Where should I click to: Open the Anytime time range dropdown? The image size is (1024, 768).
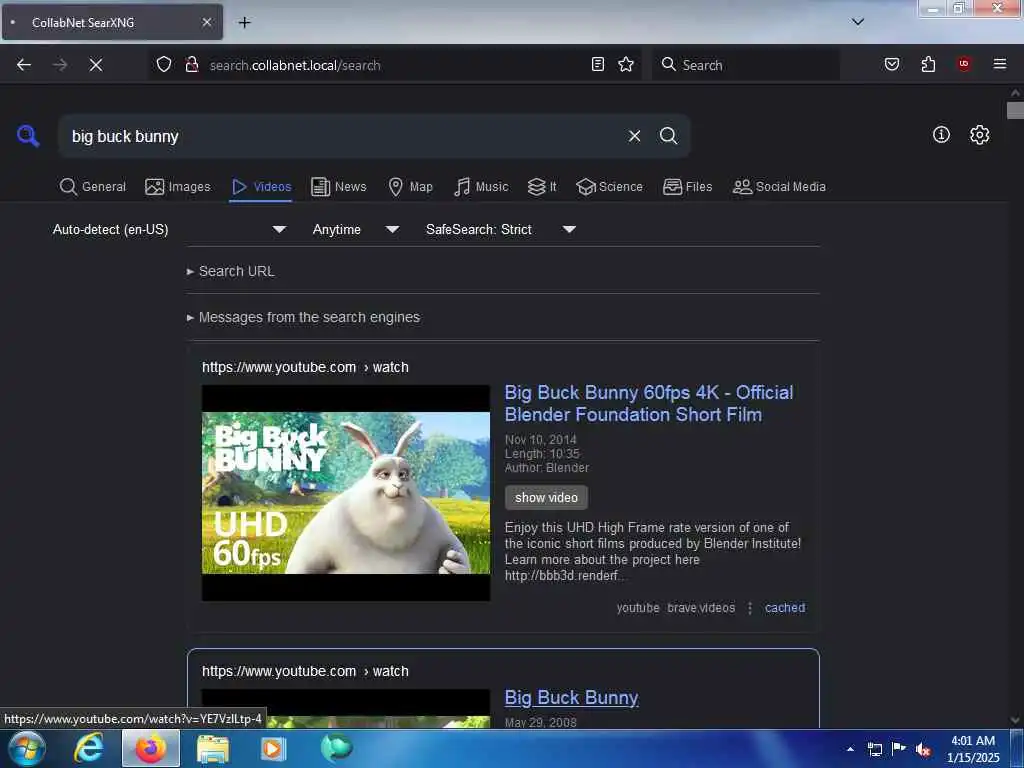click(x=355, y=229)
